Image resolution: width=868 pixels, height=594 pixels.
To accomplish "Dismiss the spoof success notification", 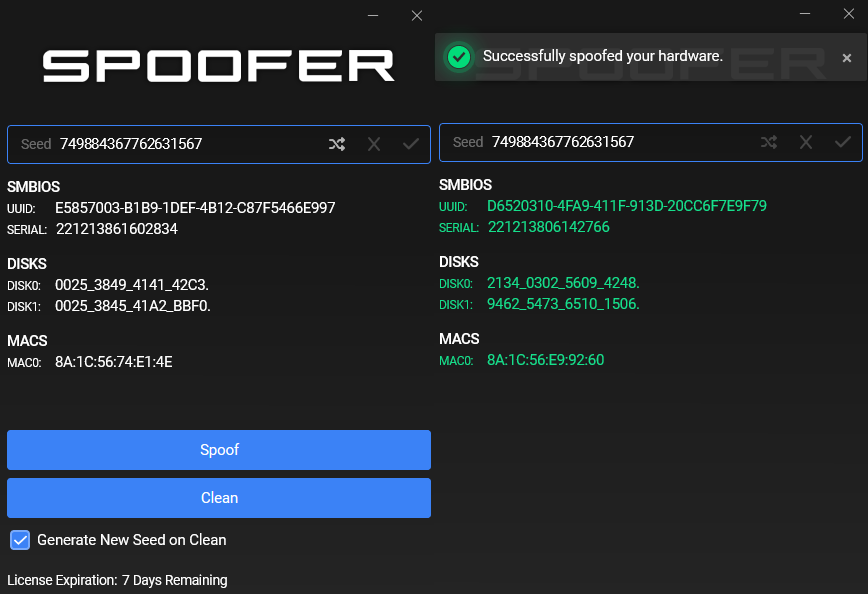I will 847,57.
